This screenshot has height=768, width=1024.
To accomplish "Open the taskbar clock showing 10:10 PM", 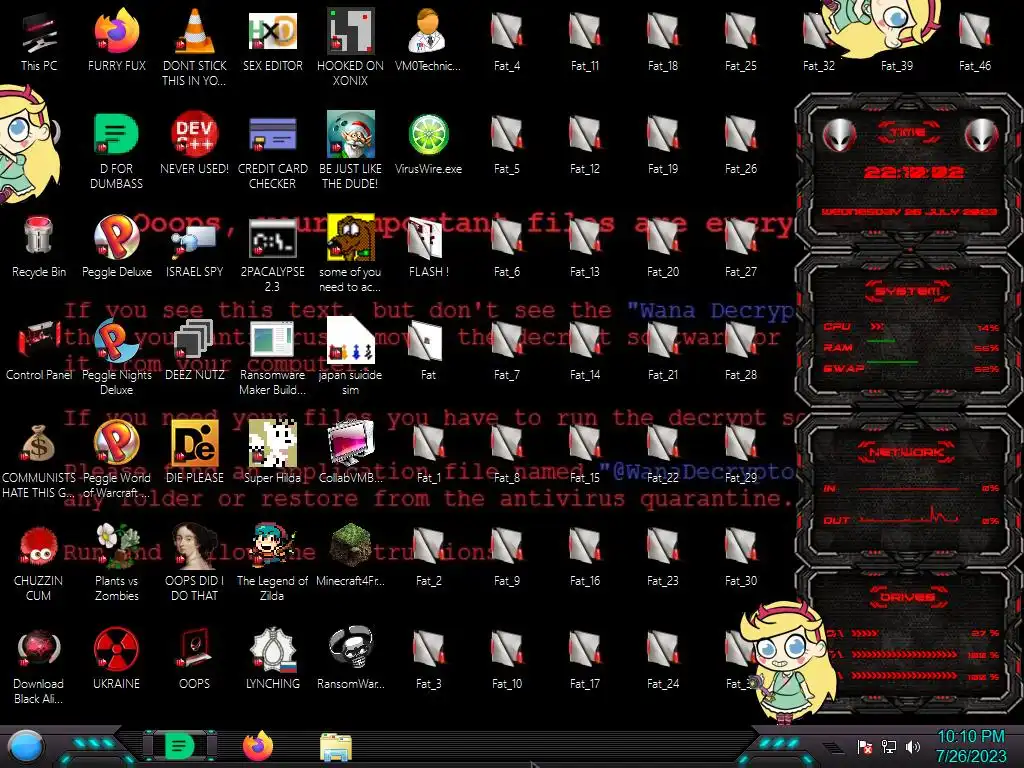I will [971, 746].
